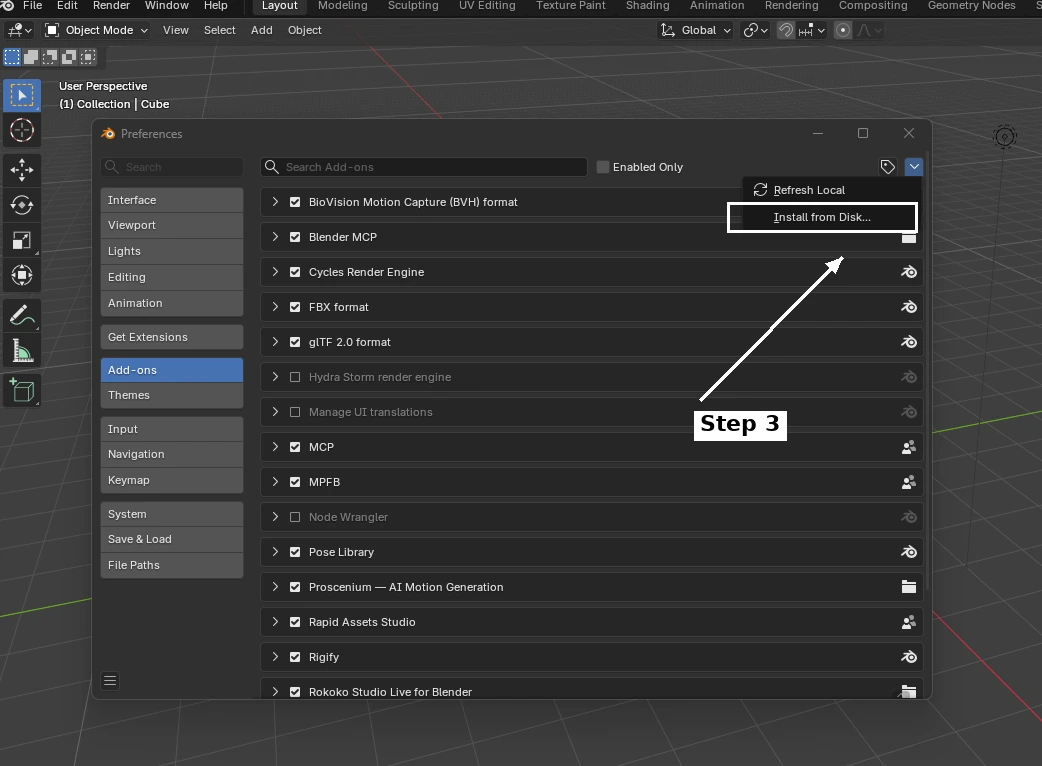The image size is (1042, 766).
Task: Click Blender logo icon on glTF 2.0 row
Action: click(908, 342)
